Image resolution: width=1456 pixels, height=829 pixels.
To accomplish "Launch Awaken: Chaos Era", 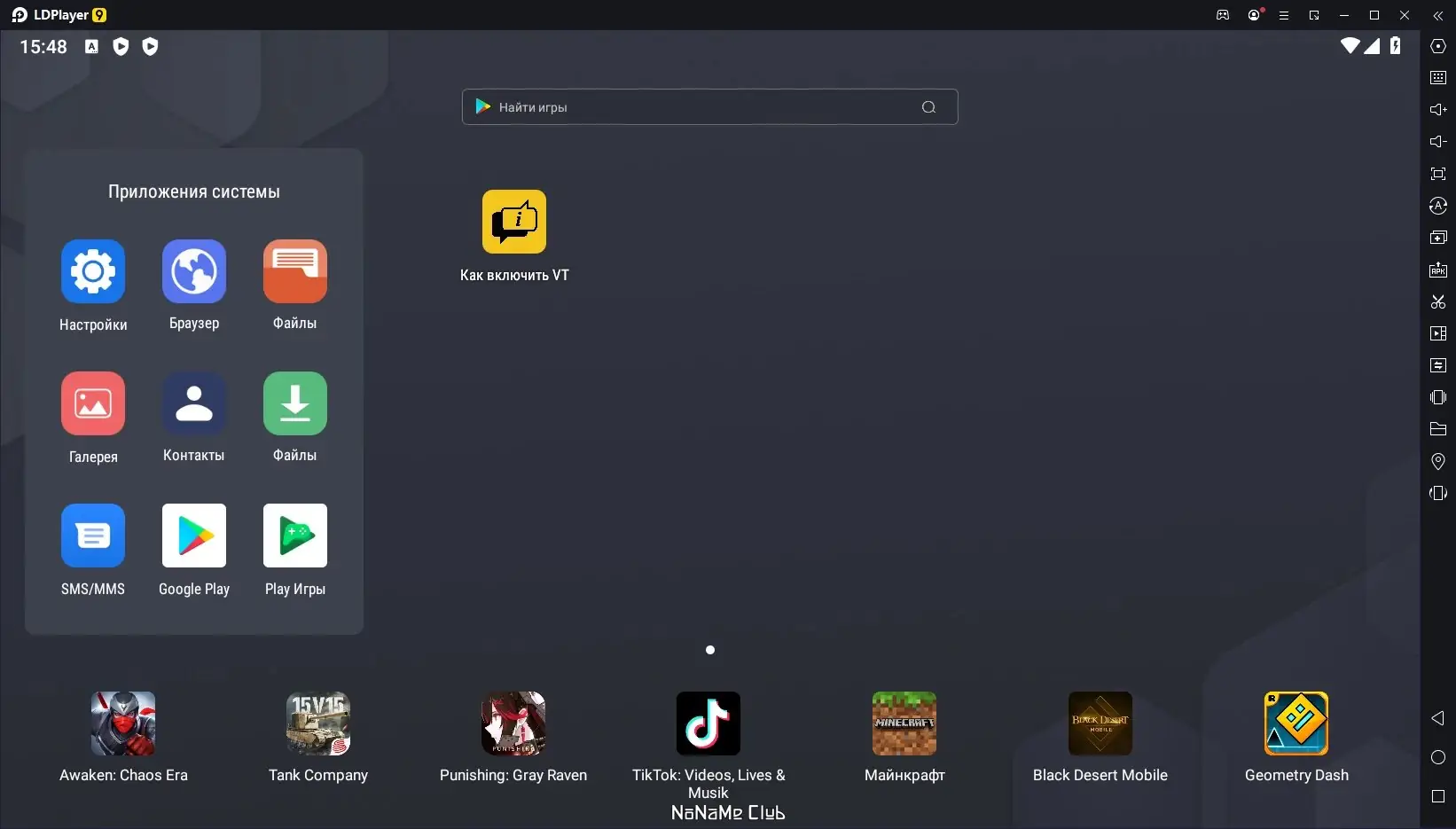I will [x=123, y=723].
